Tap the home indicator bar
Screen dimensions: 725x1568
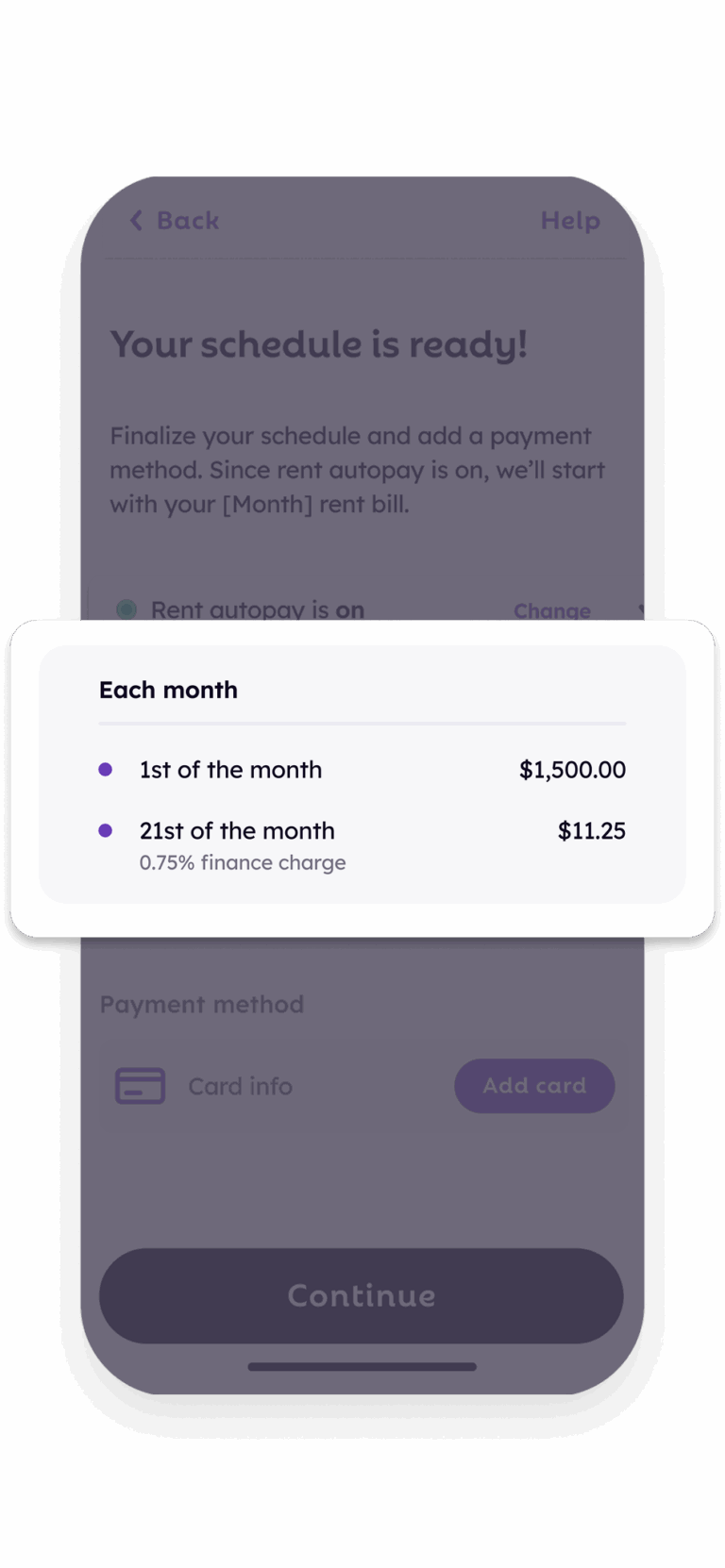[362, 1366]
